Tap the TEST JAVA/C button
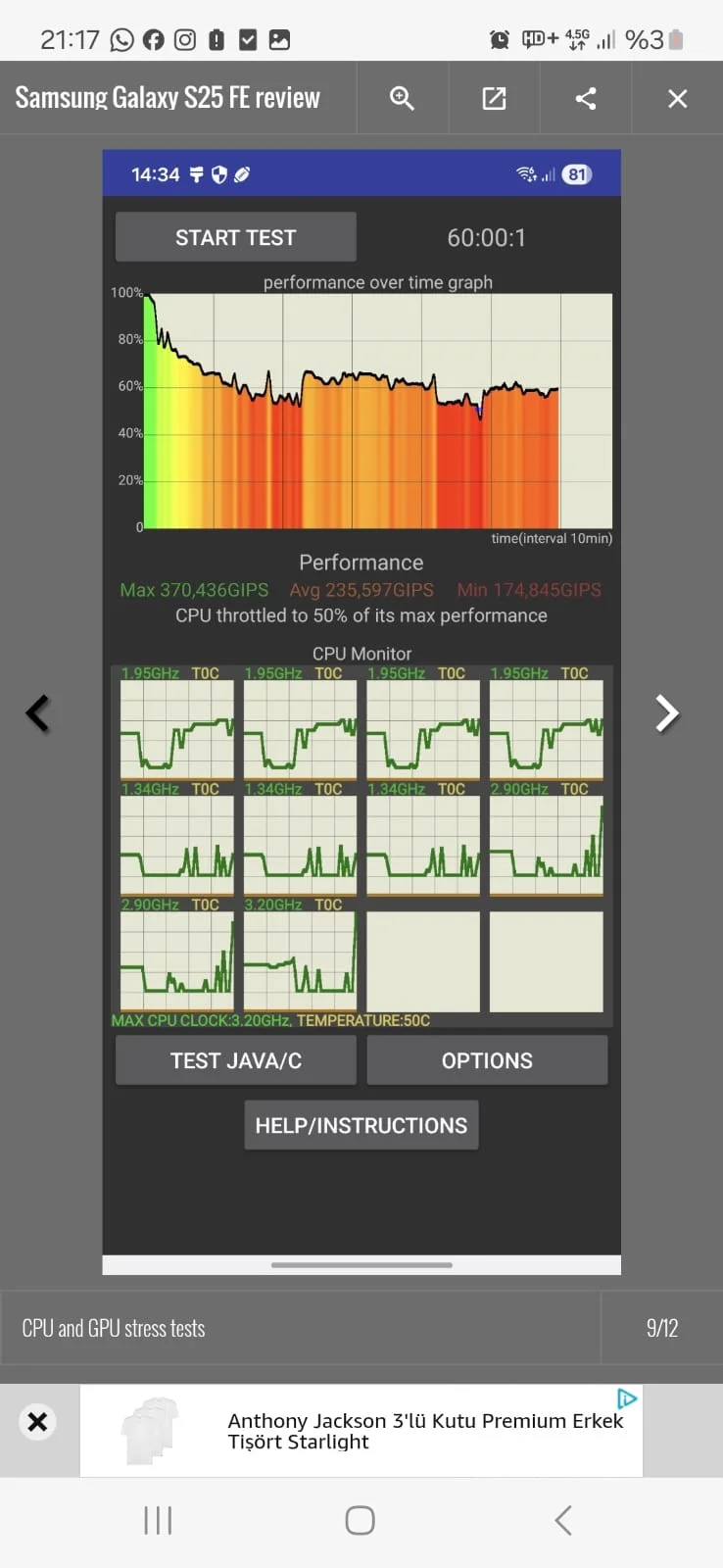Viewport: 723px width, 1568px height. pos(235,1060)
